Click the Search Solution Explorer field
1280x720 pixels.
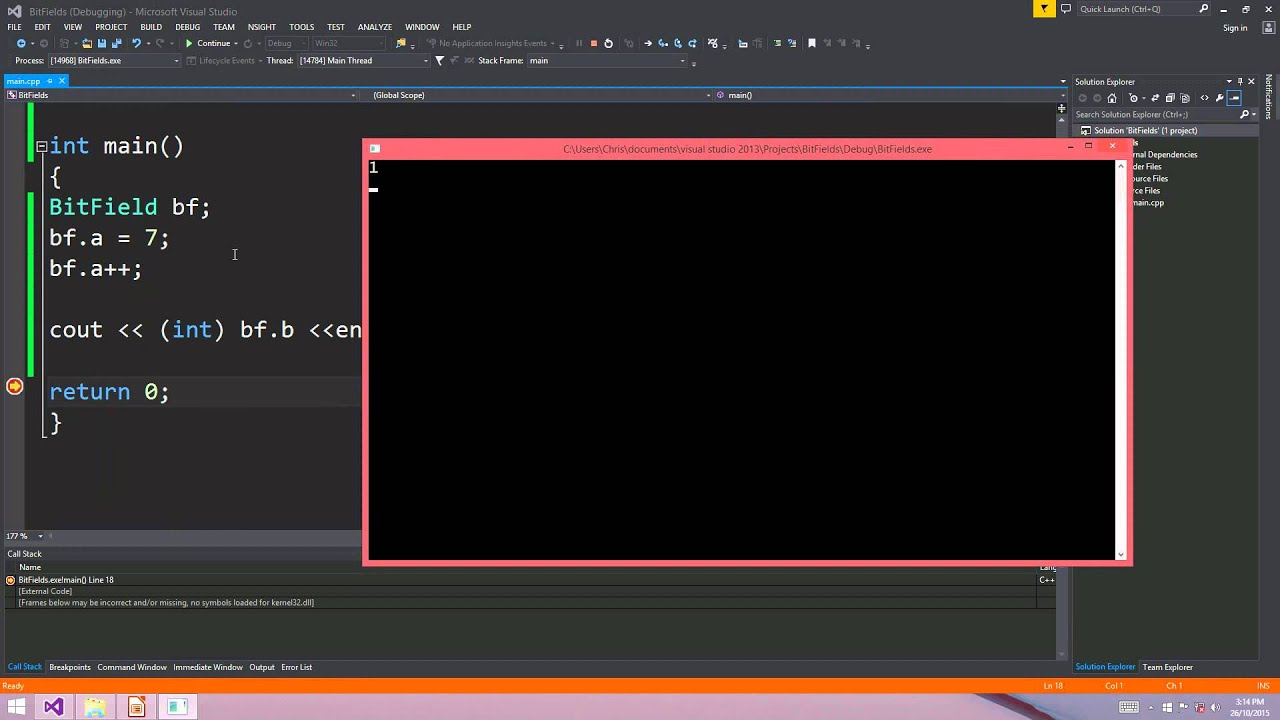1156,114
